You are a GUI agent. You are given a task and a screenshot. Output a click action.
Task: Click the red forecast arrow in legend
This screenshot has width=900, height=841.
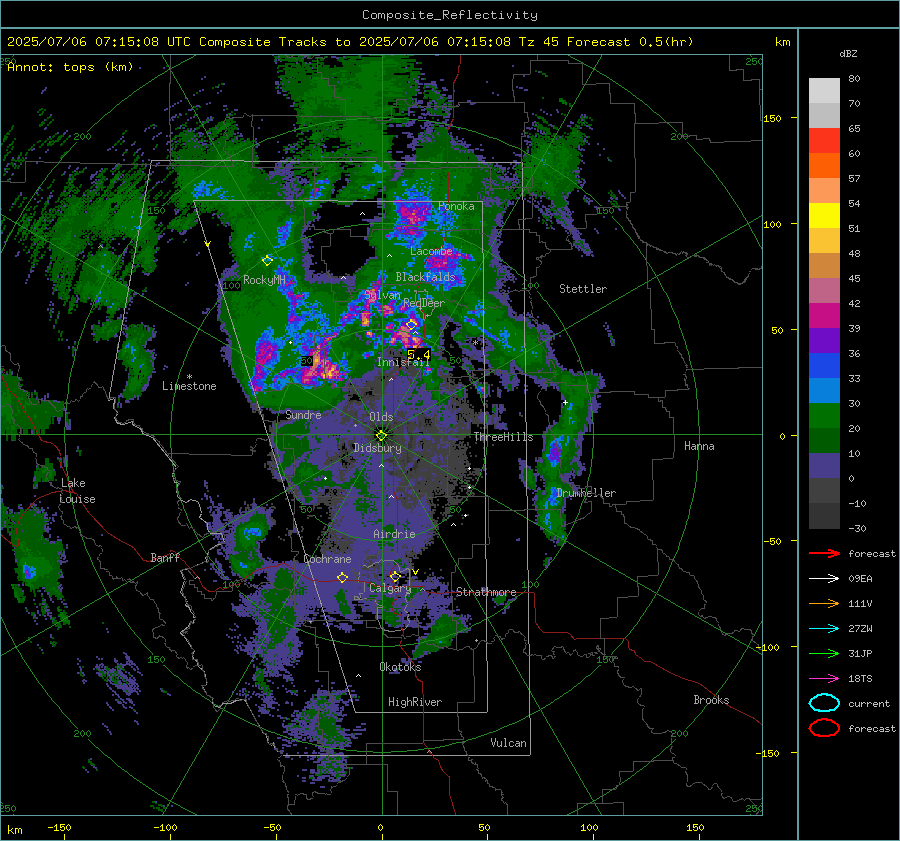click(824, 553)
